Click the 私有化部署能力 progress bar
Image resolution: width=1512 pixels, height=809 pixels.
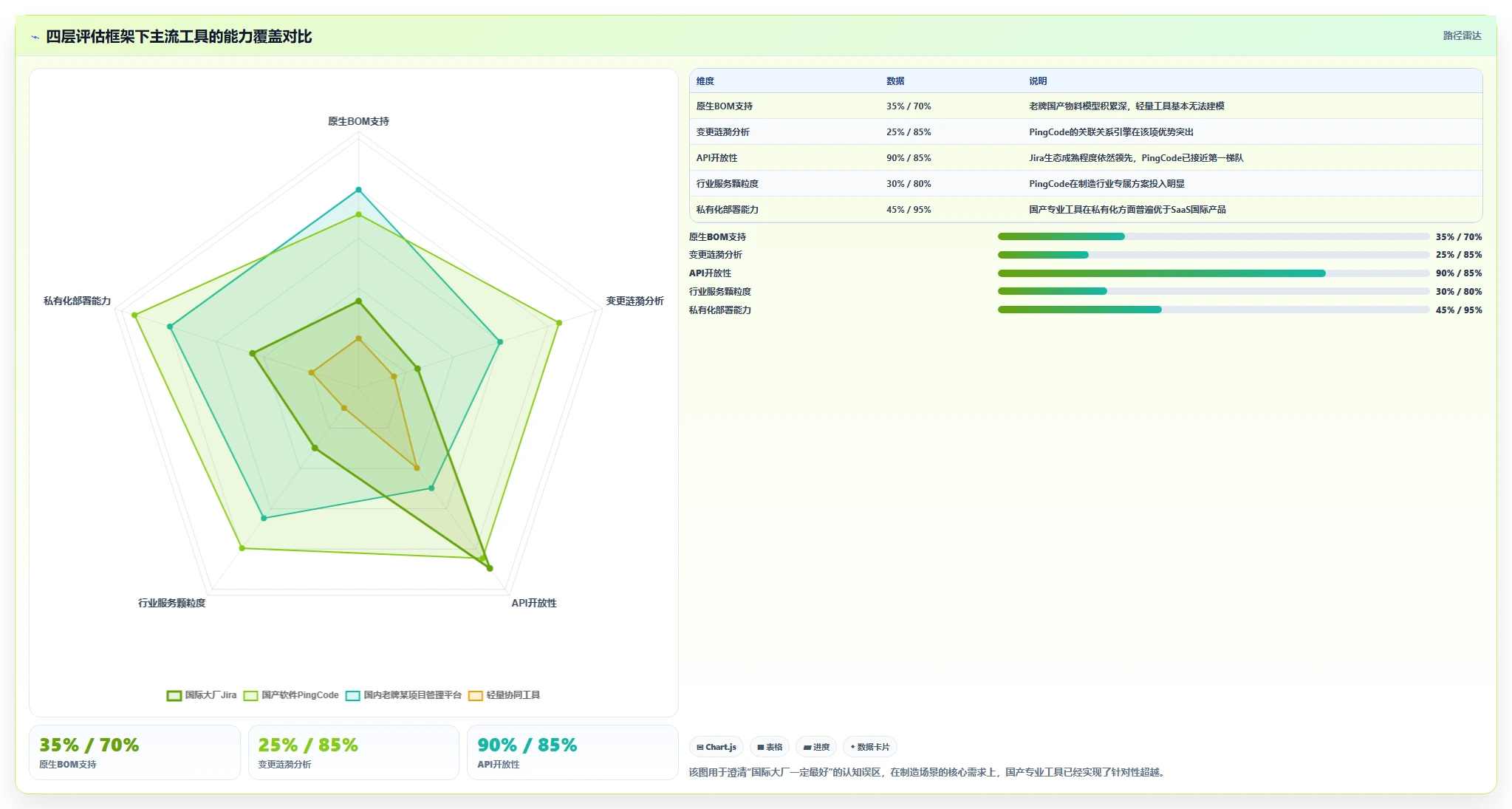[x=1214, y=310]
